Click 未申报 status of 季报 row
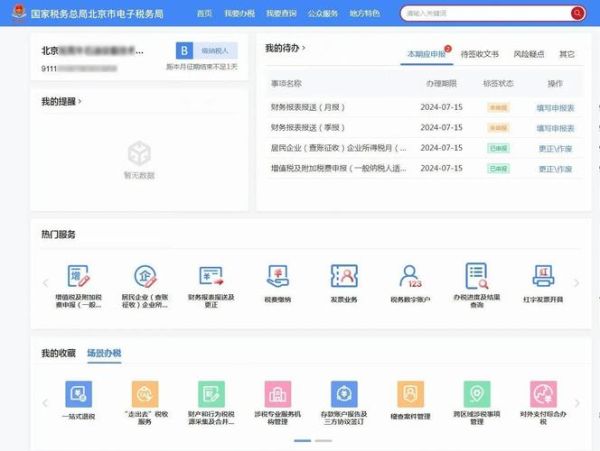Screen dimensions: 600x451 click(498, 128)
